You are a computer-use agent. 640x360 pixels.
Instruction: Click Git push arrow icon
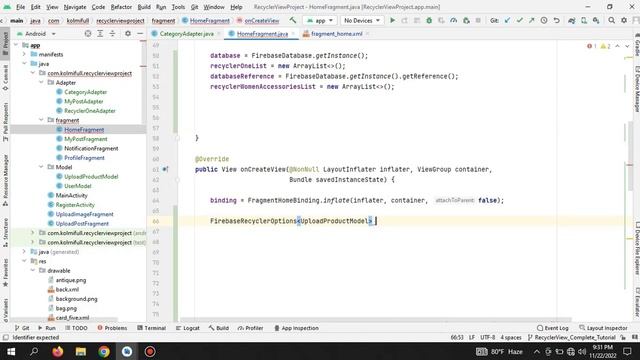point(531,20)
